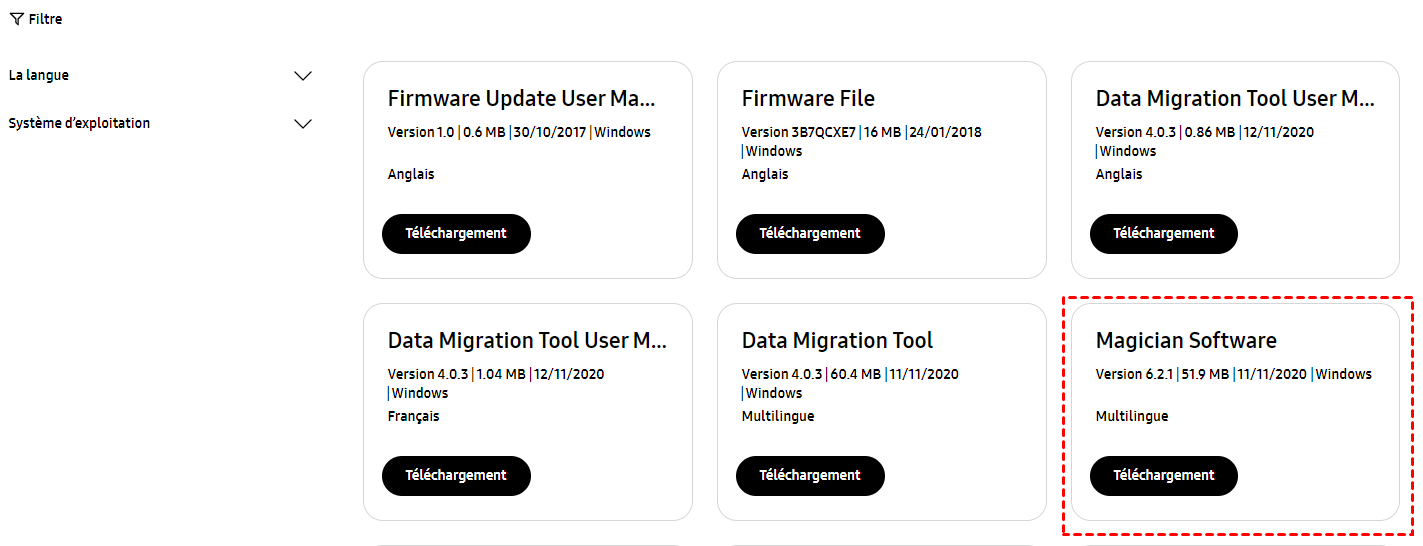Click the Filtre heading text
The image size is (1423, 546).
45,19
